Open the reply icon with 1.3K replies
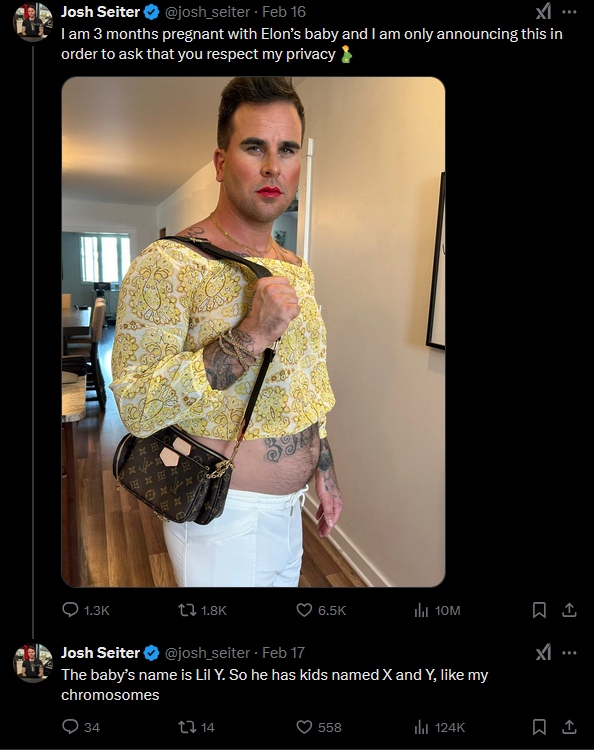This screenshot has height=750, width=594. [70, 610]
